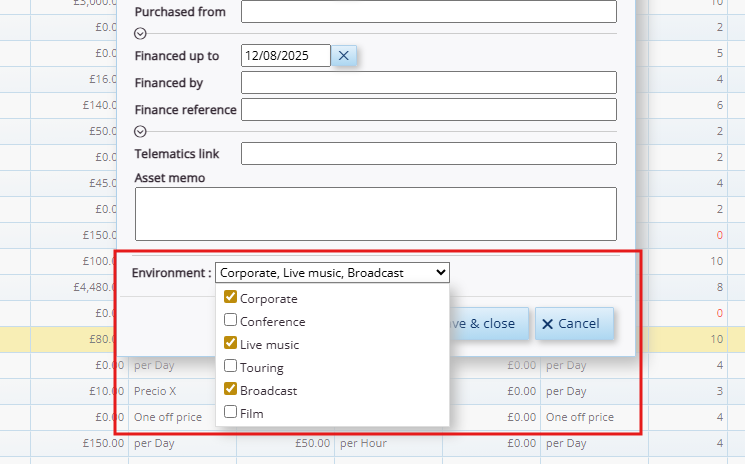Click inside the Asset memo text area
Screen dimensions: 745x464
click(x=376, y=214)
